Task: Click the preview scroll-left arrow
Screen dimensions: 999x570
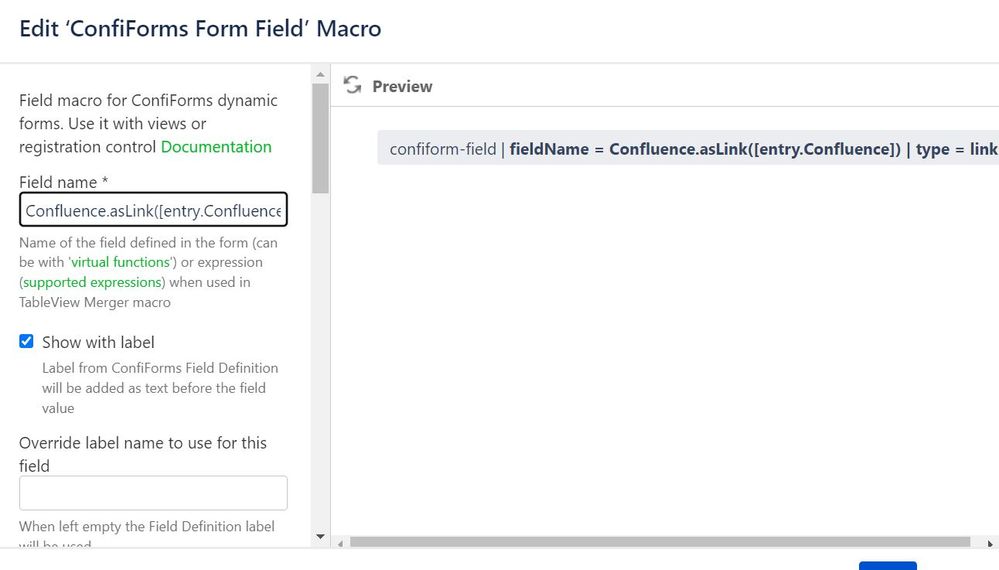Action: point(340,543)
